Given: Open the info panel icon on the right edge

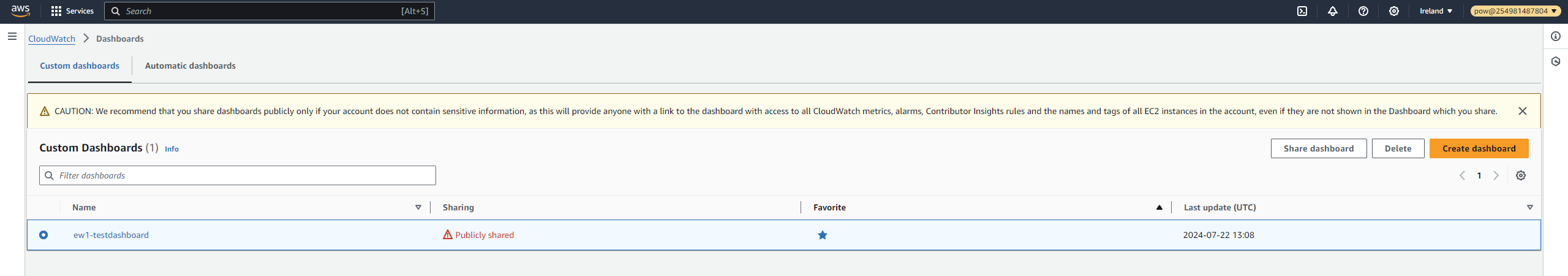Looking at the screenshot, I should pyautogui.click(x=1556, y=36).
